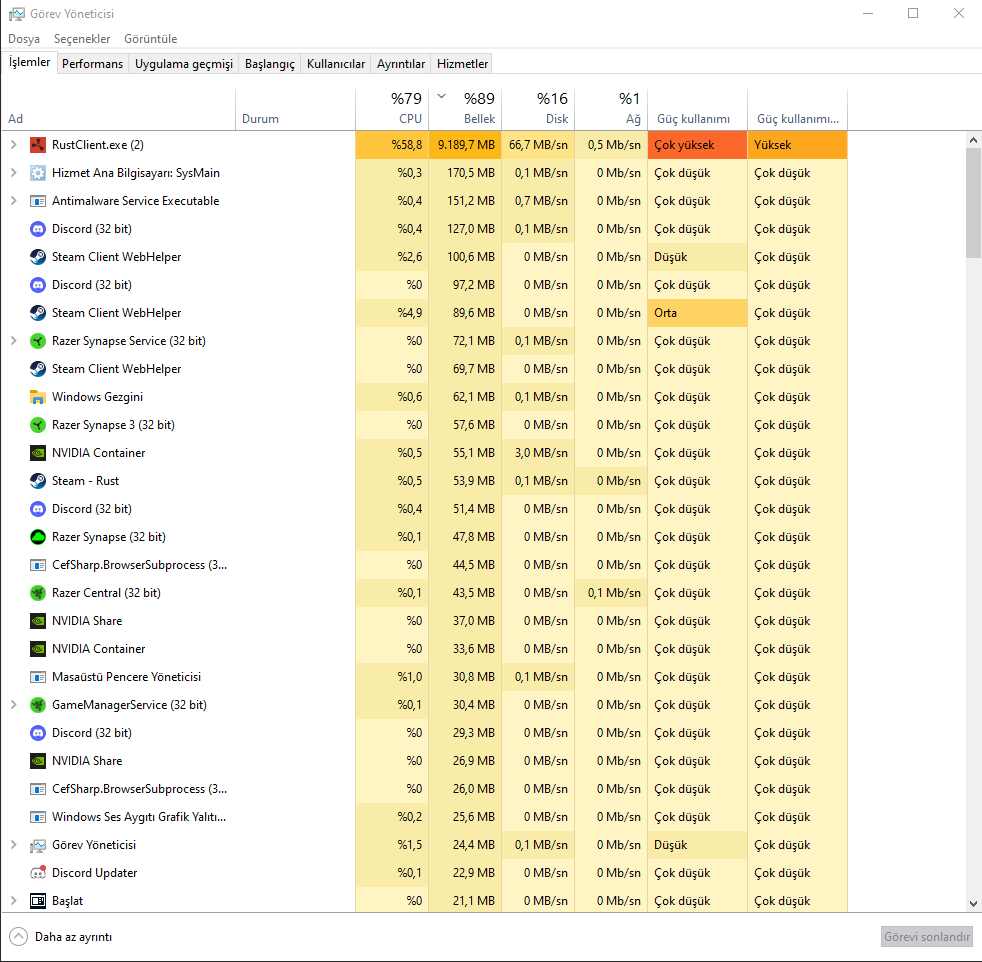Click Steam WebHelper icon in the 69,7 MB row
Viewport: 982px width, 962px height.
pos(38,369)
